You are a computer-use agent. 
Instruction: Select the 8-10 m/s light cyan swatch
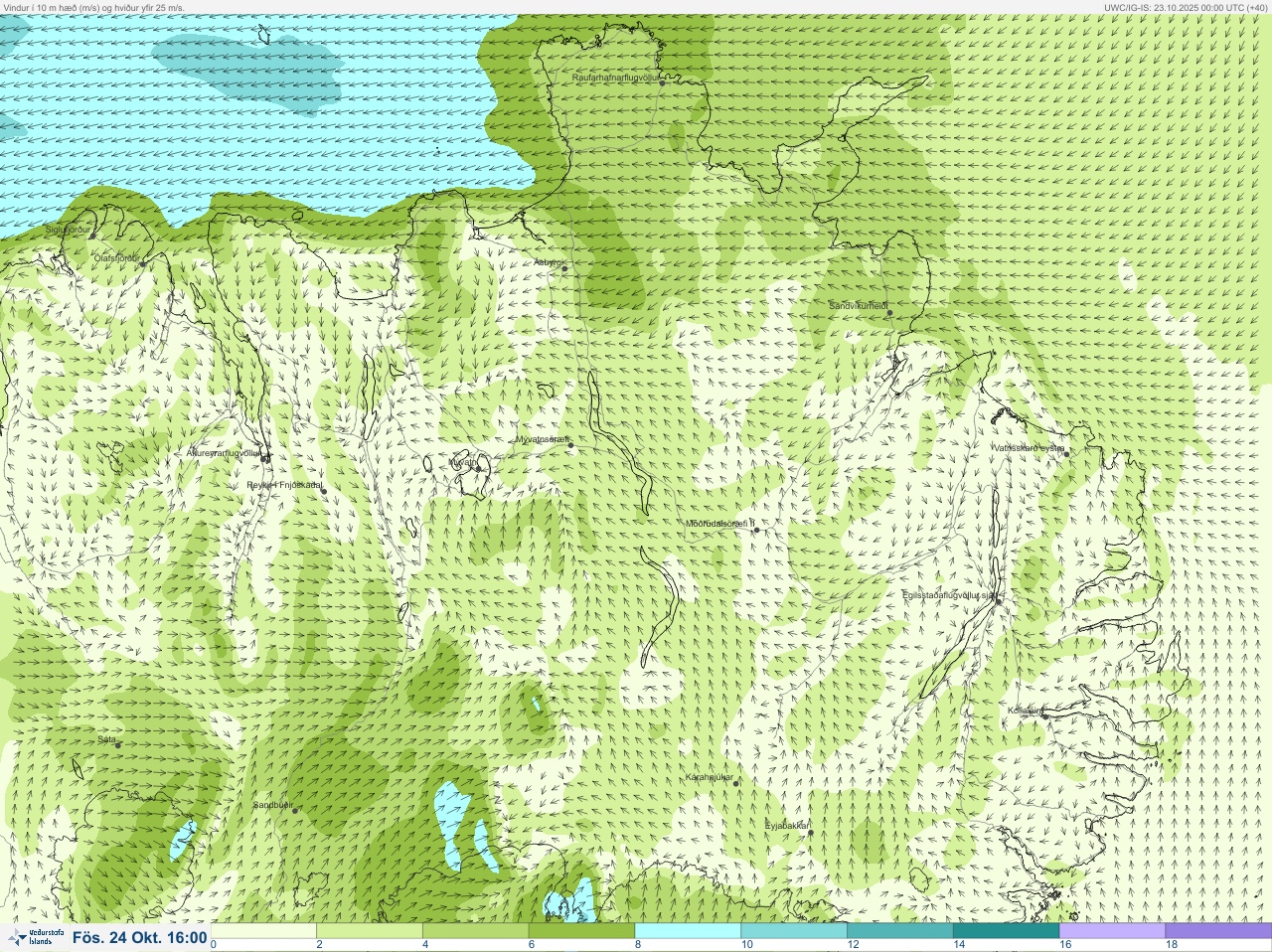pyautogui.click(x=688, y=931)
